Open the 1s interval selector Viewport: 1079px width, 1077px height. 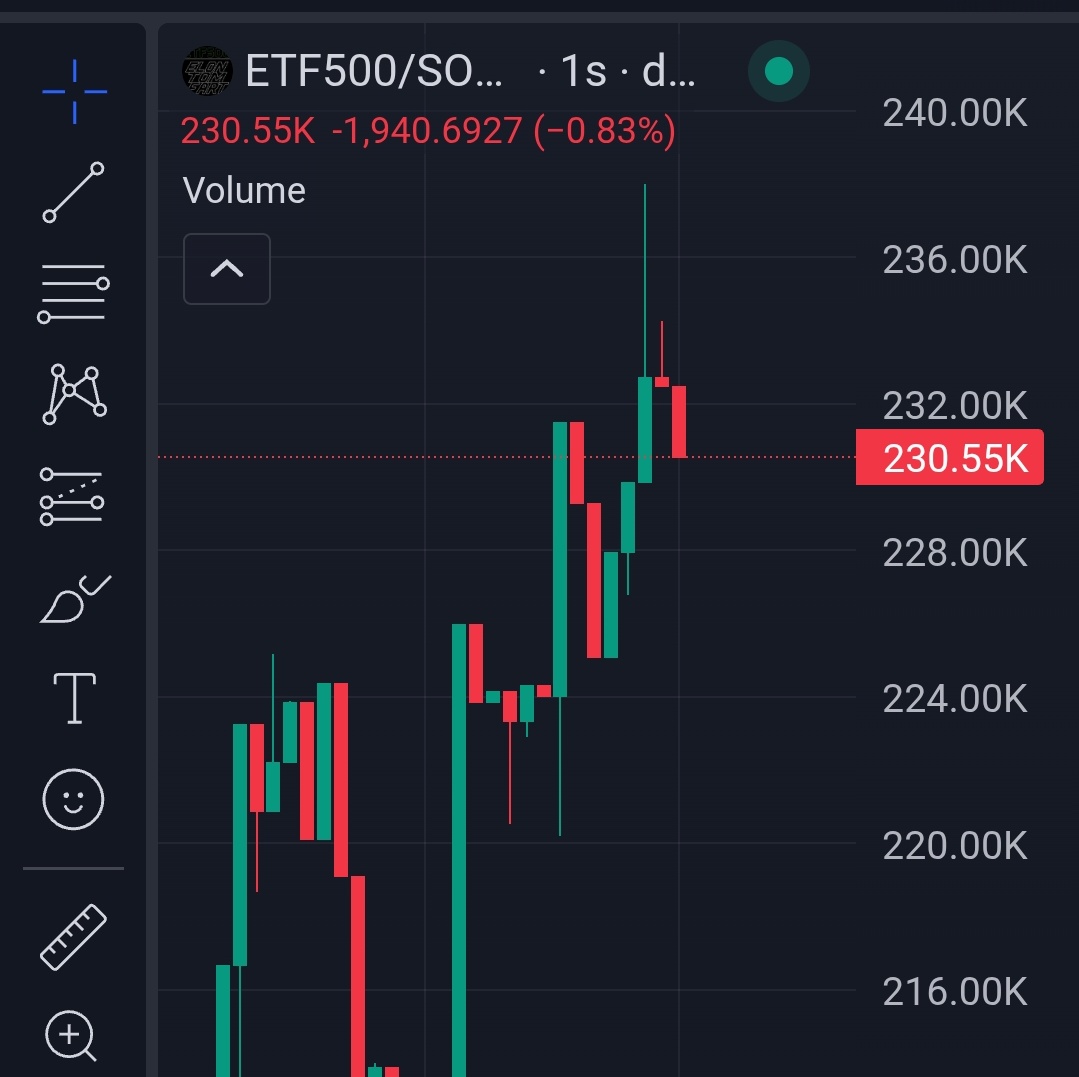(584, 71)
